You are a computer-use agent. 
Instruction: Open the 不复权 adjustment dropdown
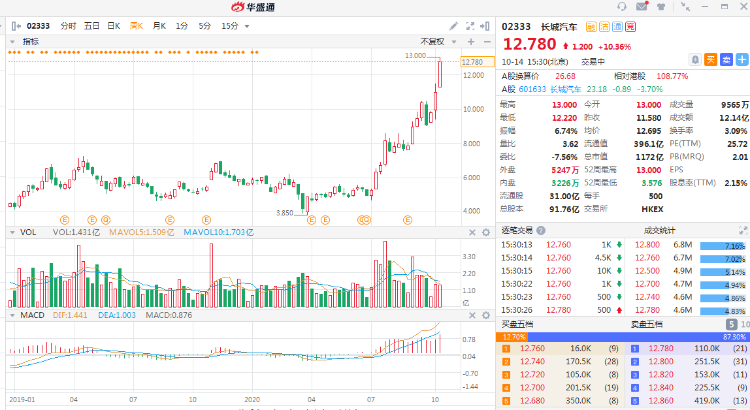point(454,42)
